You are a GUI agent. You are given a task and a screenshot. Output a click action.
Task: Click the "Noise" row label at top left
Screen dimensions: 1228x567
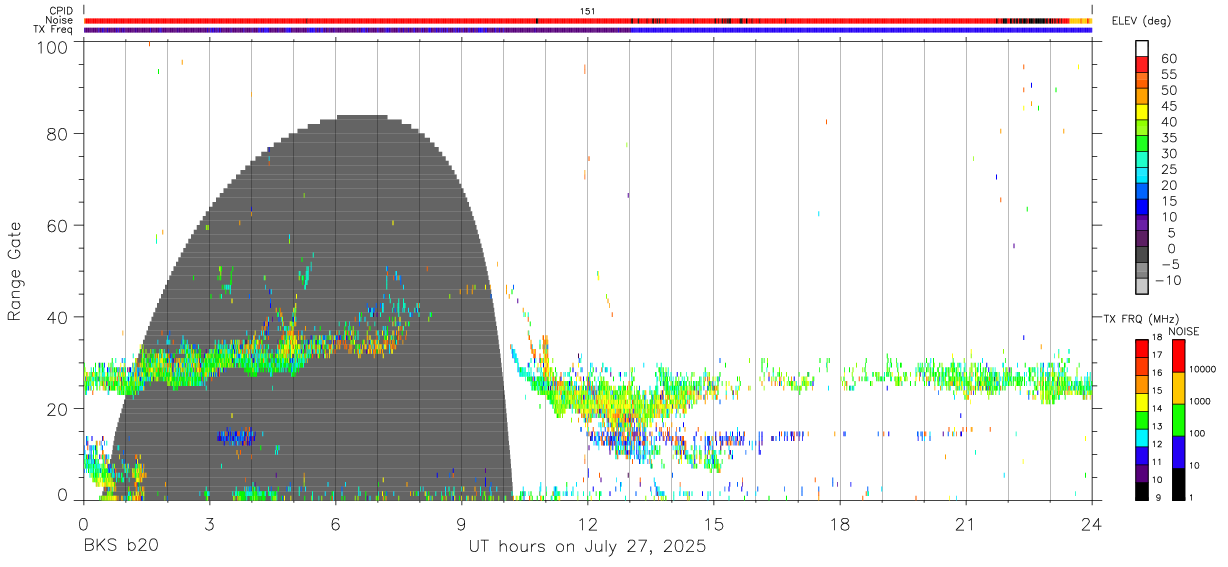[x=59, y=20]
